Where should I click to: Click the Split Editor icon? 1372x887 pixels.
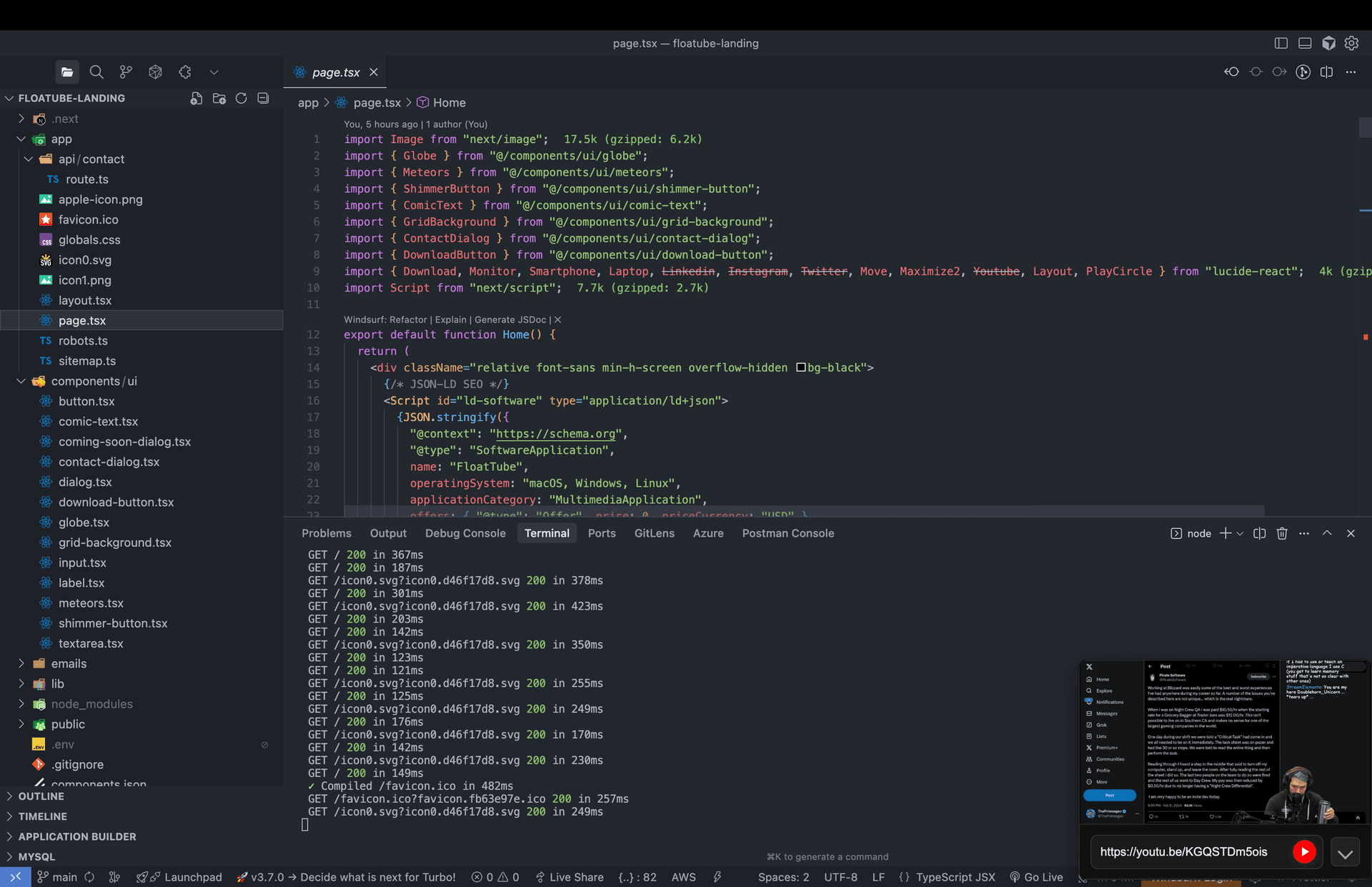point(1326,72)
